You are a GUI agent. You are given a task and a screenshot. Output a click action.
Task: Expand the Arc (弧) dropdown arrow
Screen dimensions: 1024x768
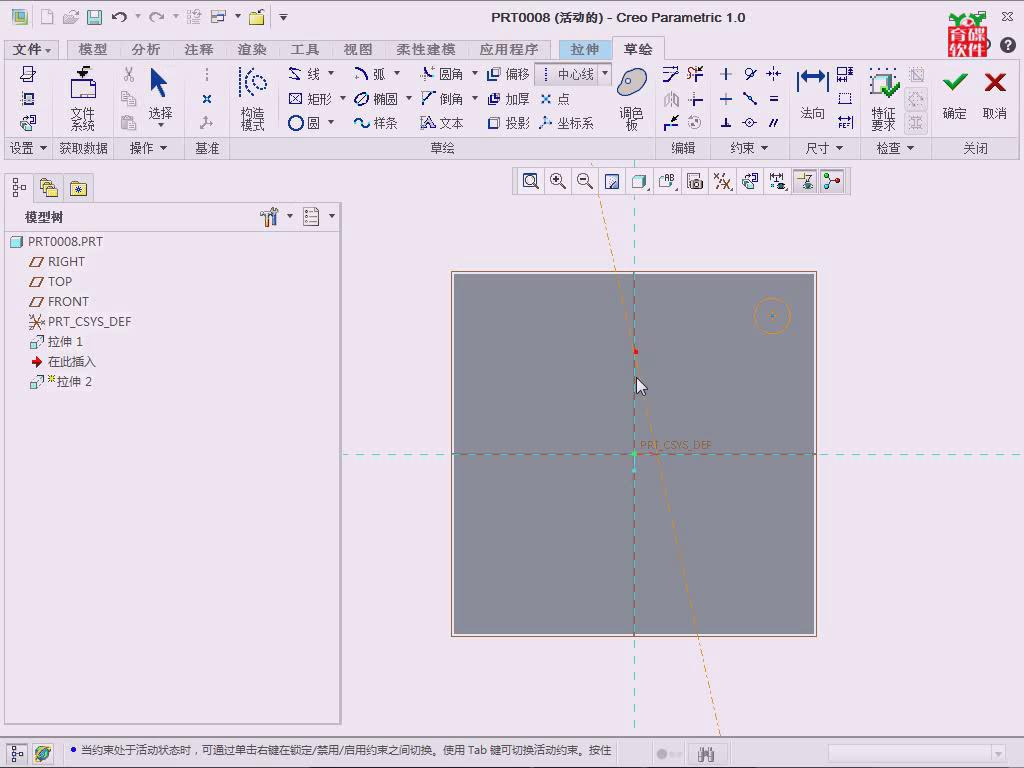397,73
